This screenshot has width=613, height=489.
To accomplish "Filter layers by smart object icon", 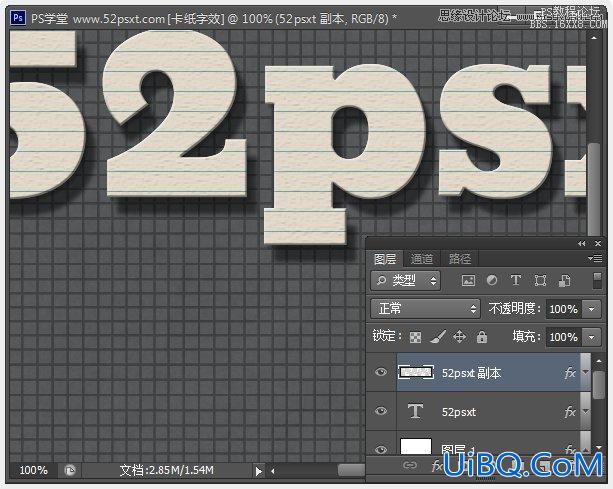I will [x=564, y=280].
